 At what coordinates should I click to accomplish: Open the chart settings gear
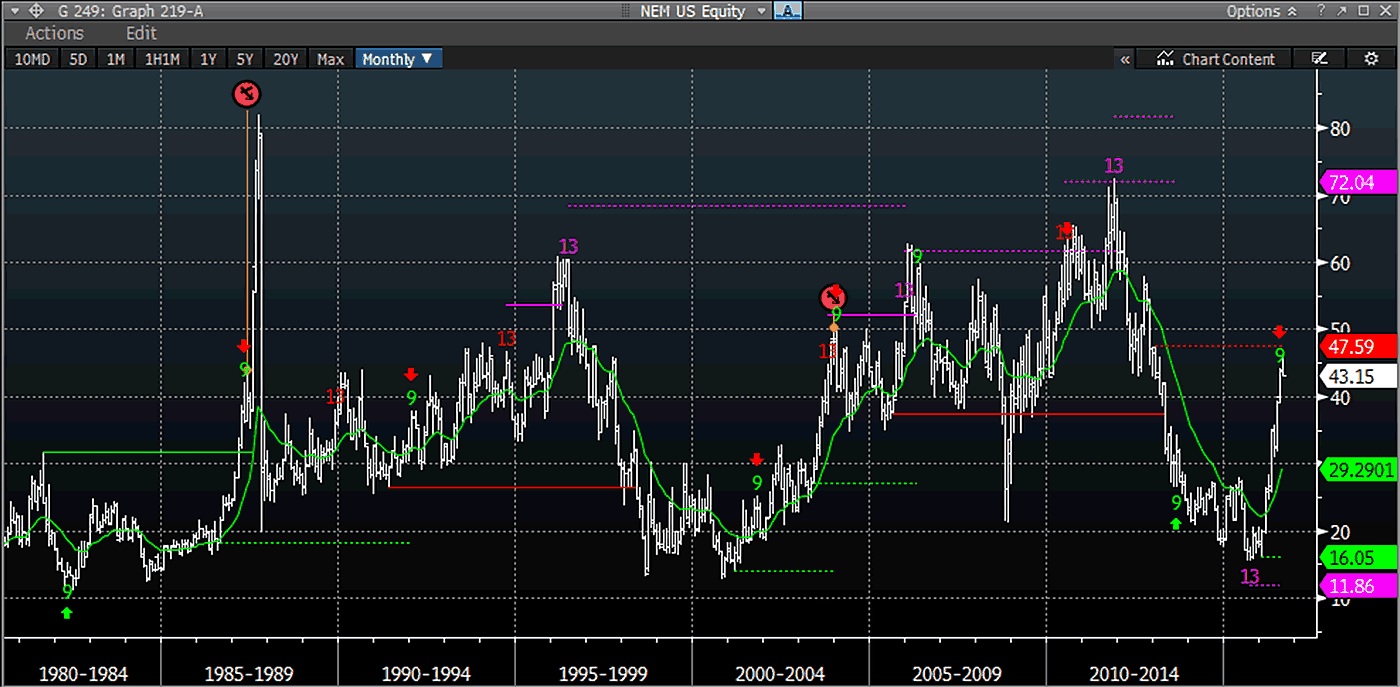[x=1370, y=59]
